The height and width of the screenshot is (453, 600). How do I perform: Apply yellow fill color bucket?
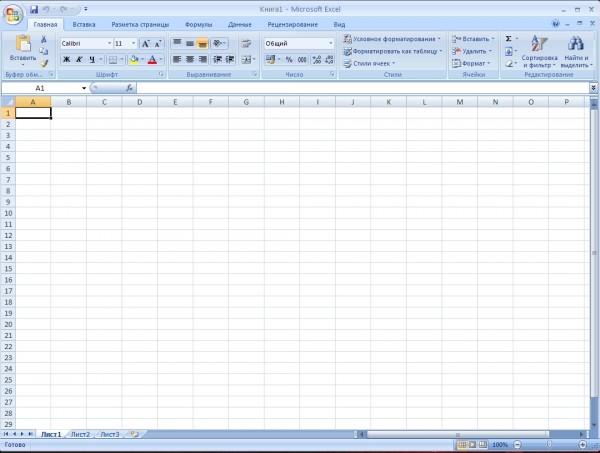[134, 59]
